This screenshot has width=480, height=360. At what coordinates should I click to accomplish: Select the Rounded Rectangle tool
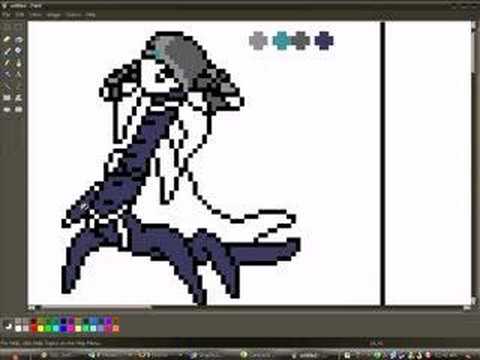[19, 109]
